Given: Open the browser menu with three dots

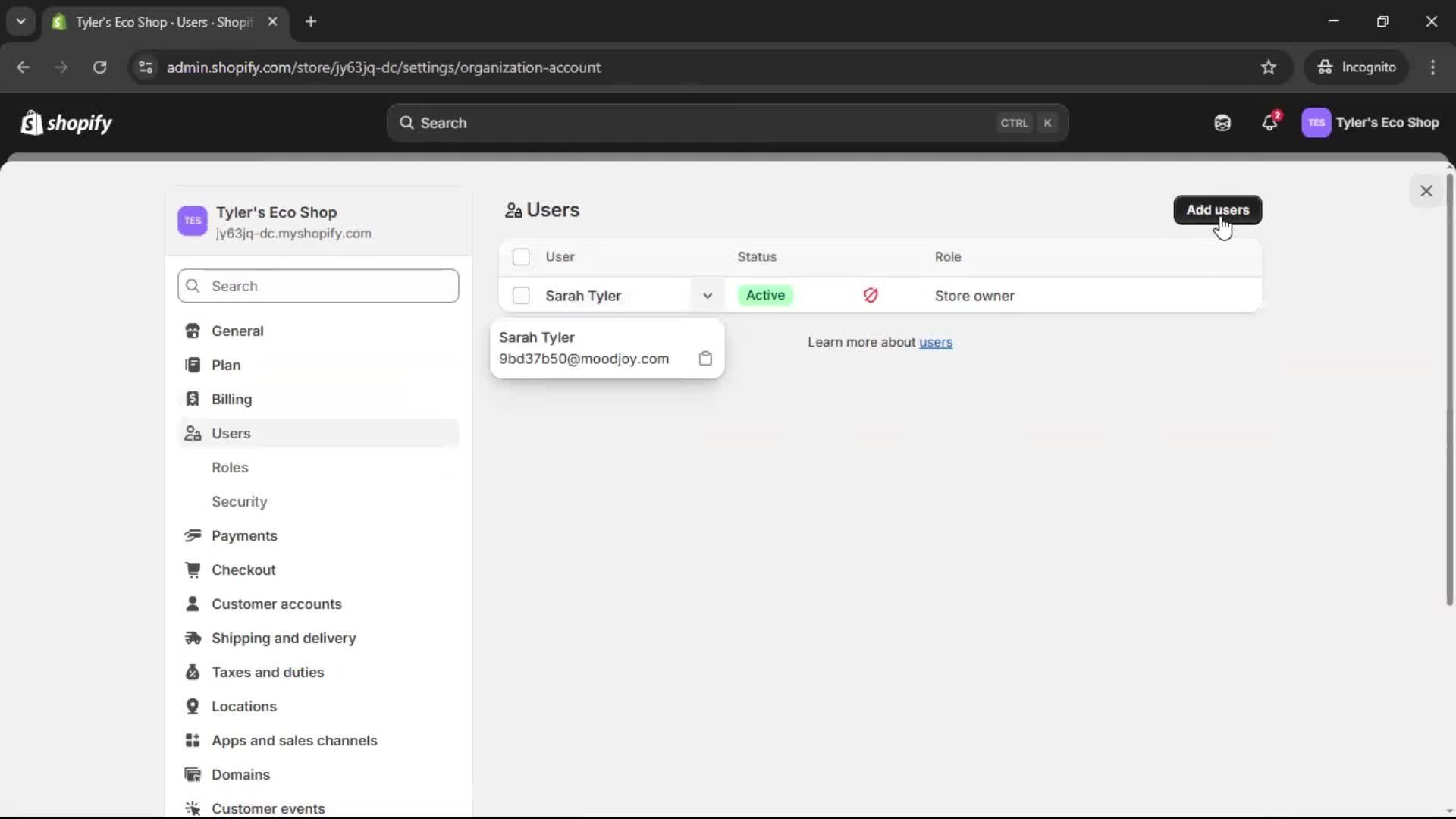Looking at the screenshot, I should click(x=1433, y=67).
